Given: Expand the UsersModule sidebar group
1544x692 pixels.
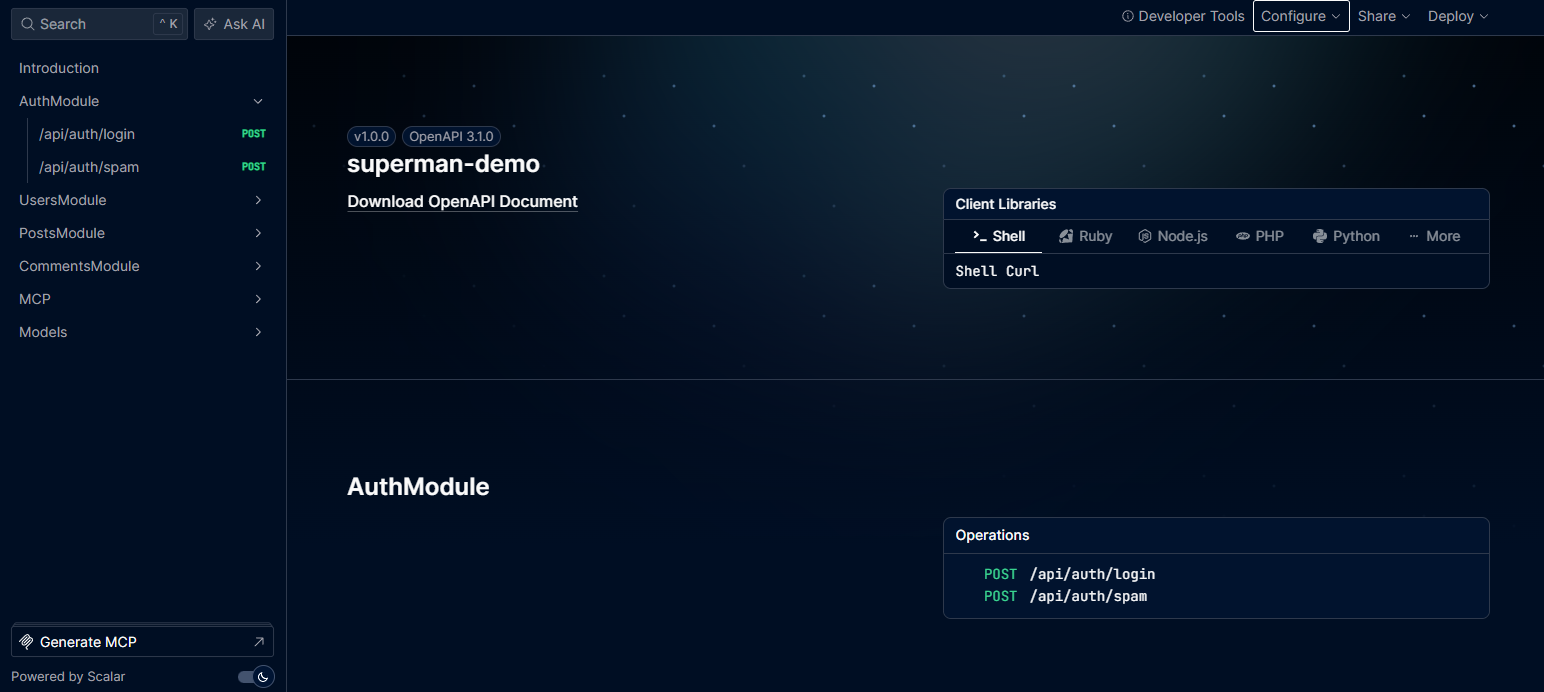Looking at the screenshot, I should 138,200.
